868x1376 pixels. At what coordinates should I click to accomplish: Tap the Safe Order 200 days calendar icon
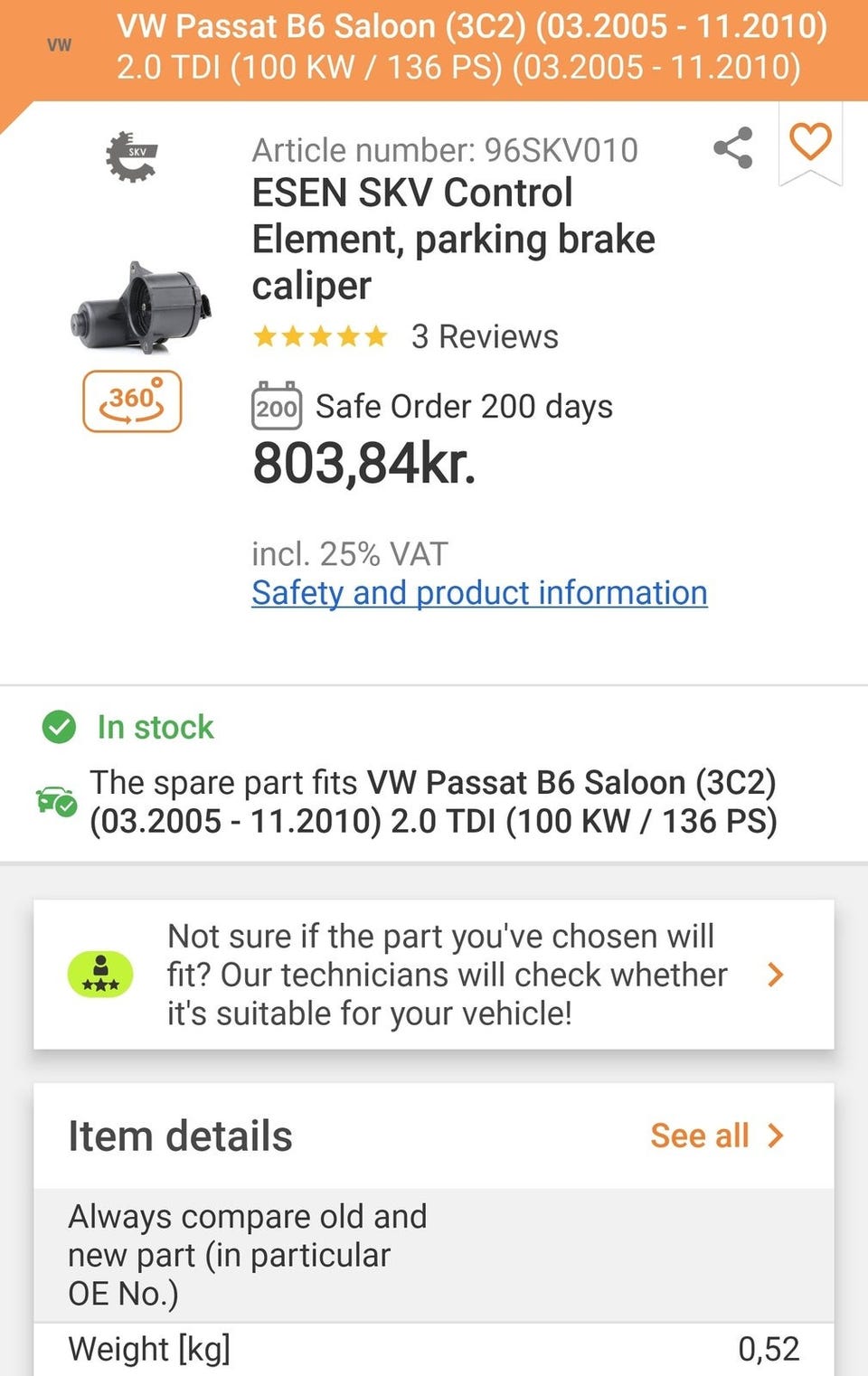tap(276, 406)
